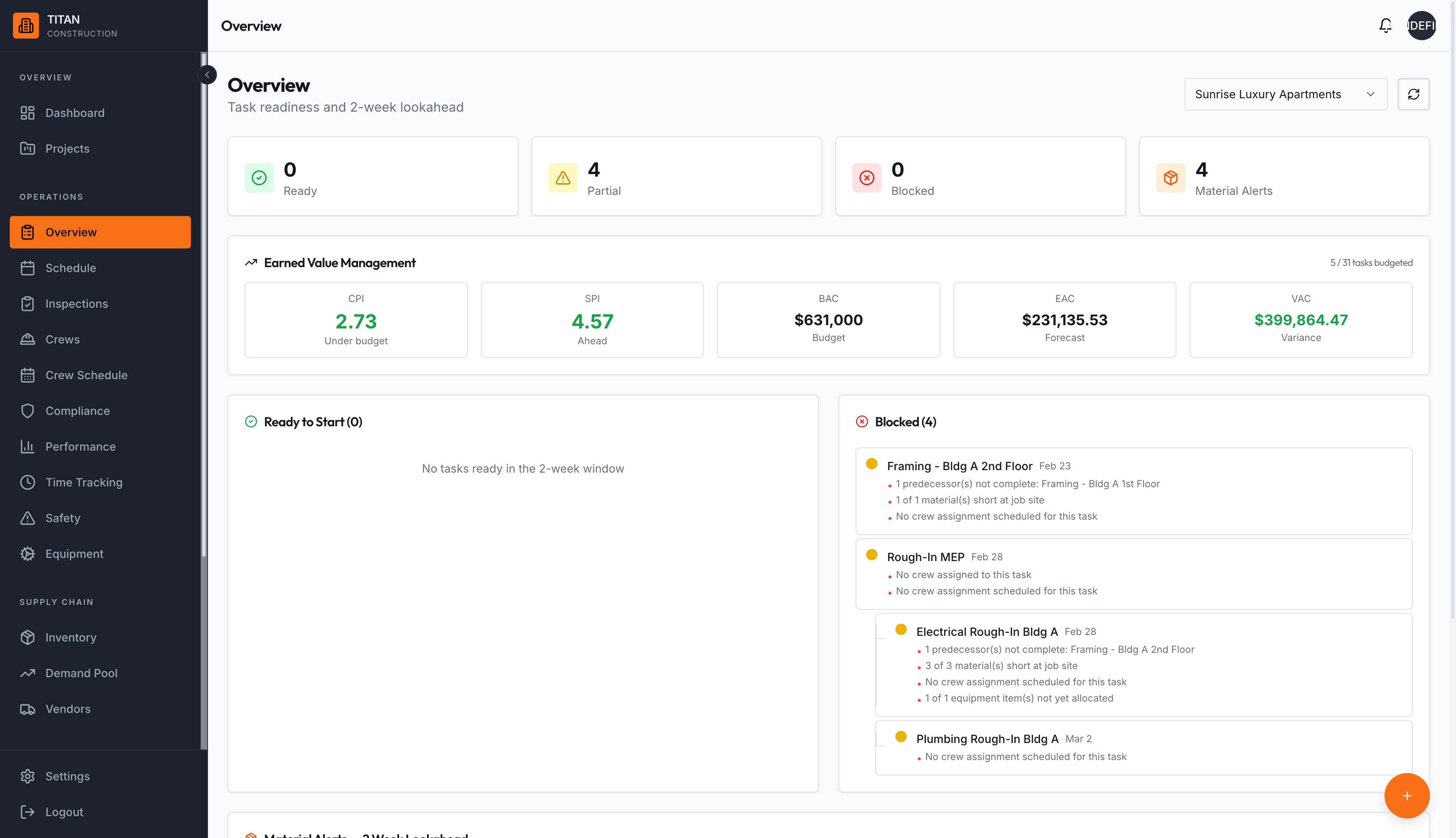Click the Logout link
The image size is (1456, 838).
100,812
